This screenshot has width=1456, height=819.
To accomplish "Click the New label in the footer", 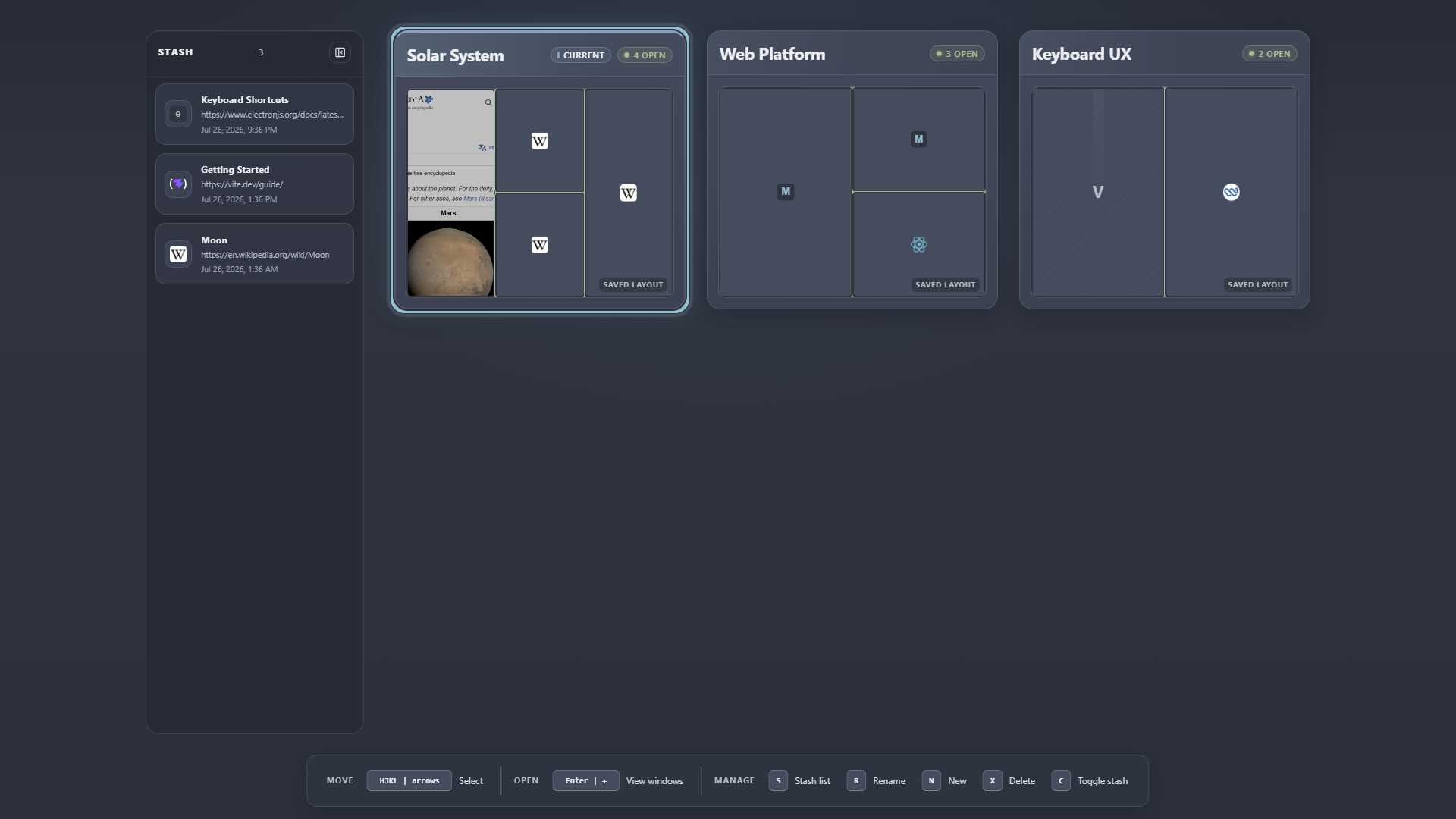I will [x=957, y=781].
